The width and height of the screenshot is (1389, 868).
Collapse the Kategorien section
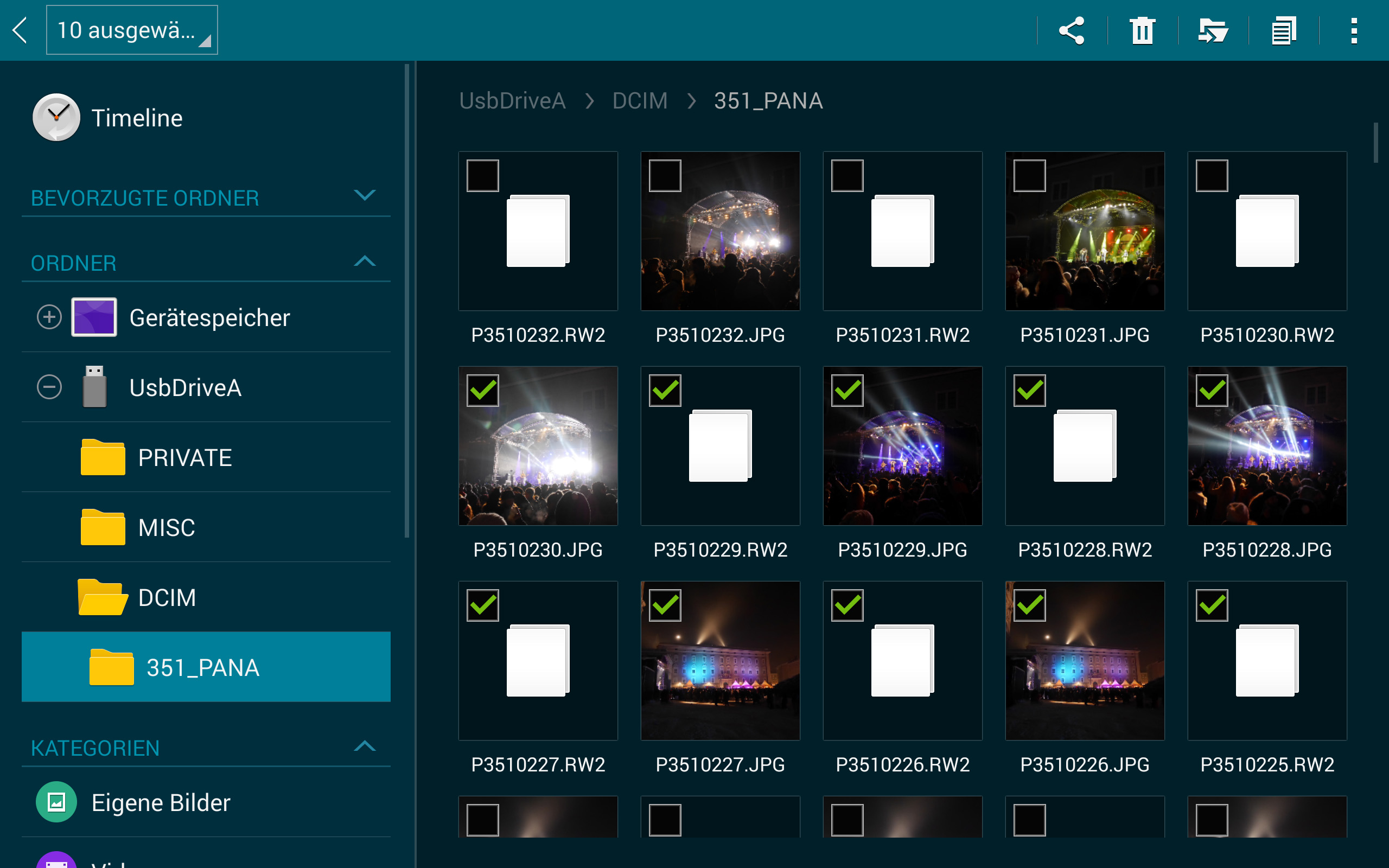(365, 746)
